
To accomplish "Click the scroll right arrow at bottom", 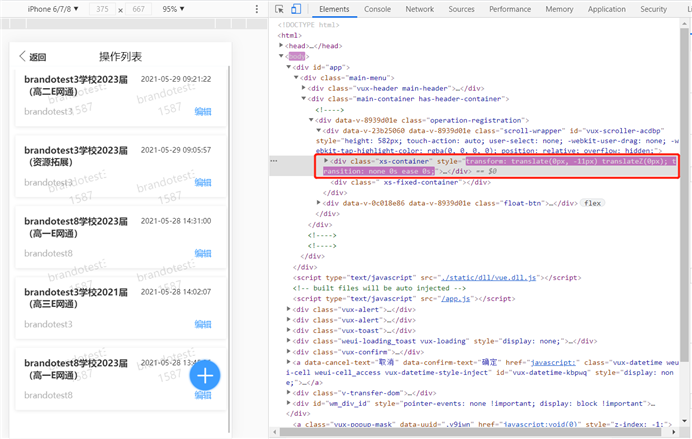I will tap(673, 431).
